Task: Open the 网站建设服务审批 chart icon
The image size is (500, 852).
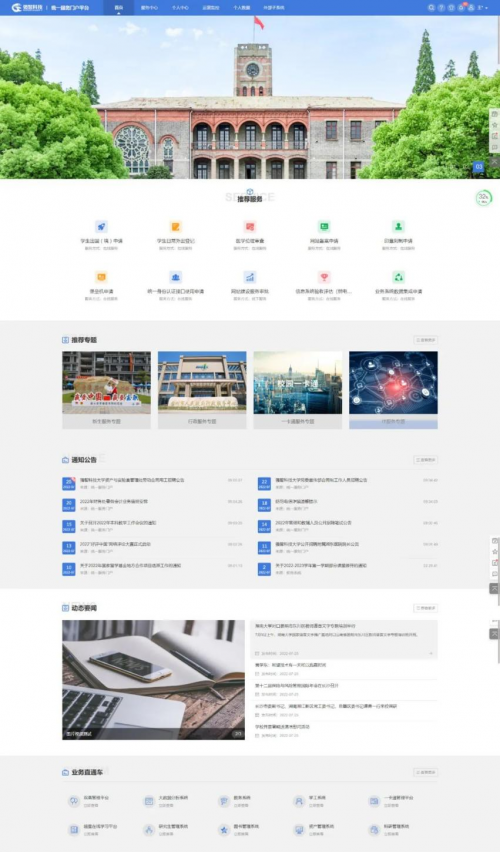Action: (250, 277)
